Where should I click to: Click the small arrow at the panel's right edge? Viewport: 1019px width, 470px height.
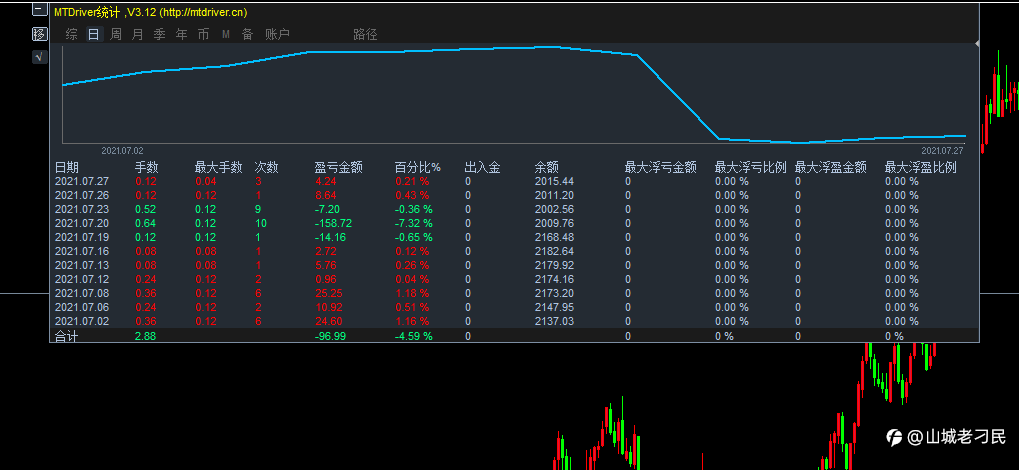[x=977, y=44]
